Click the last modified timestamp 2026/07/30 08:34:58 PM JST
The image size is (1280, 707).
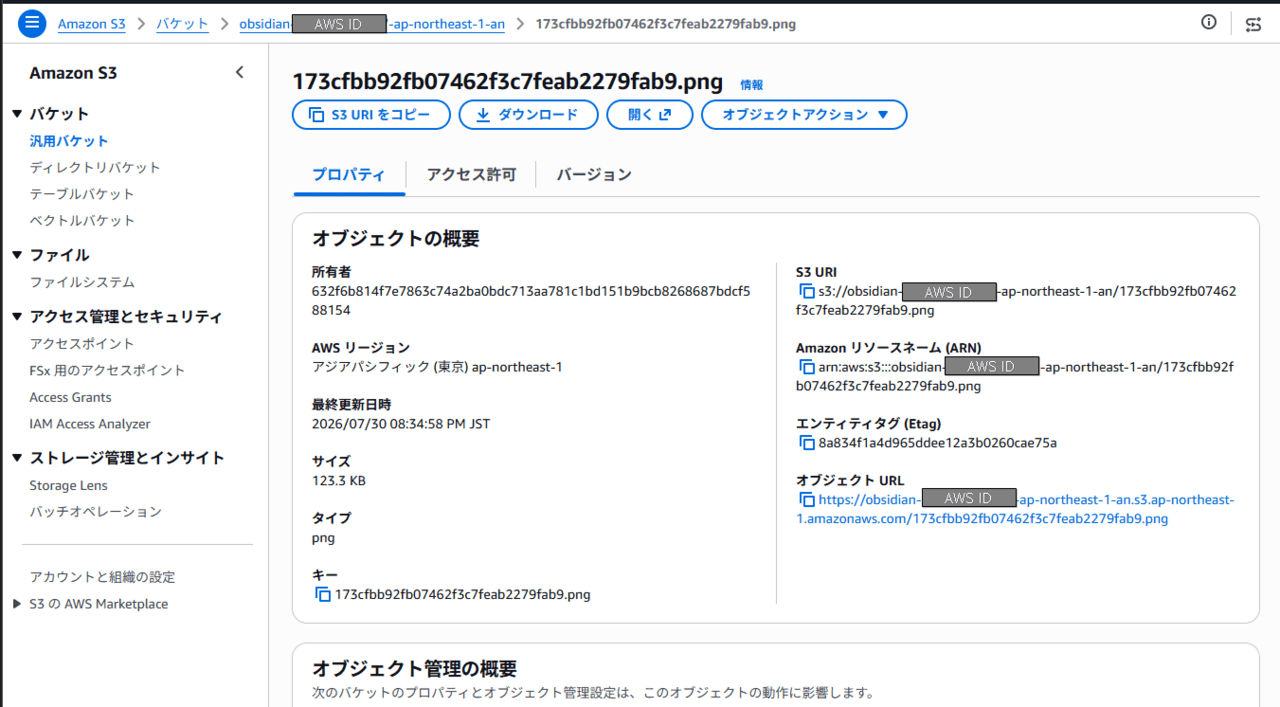pos(401,424)
